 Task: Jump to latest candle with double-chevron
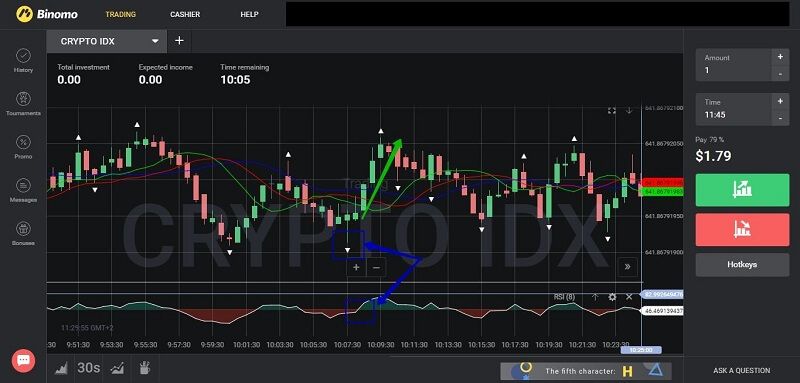[x=627, y=267]
